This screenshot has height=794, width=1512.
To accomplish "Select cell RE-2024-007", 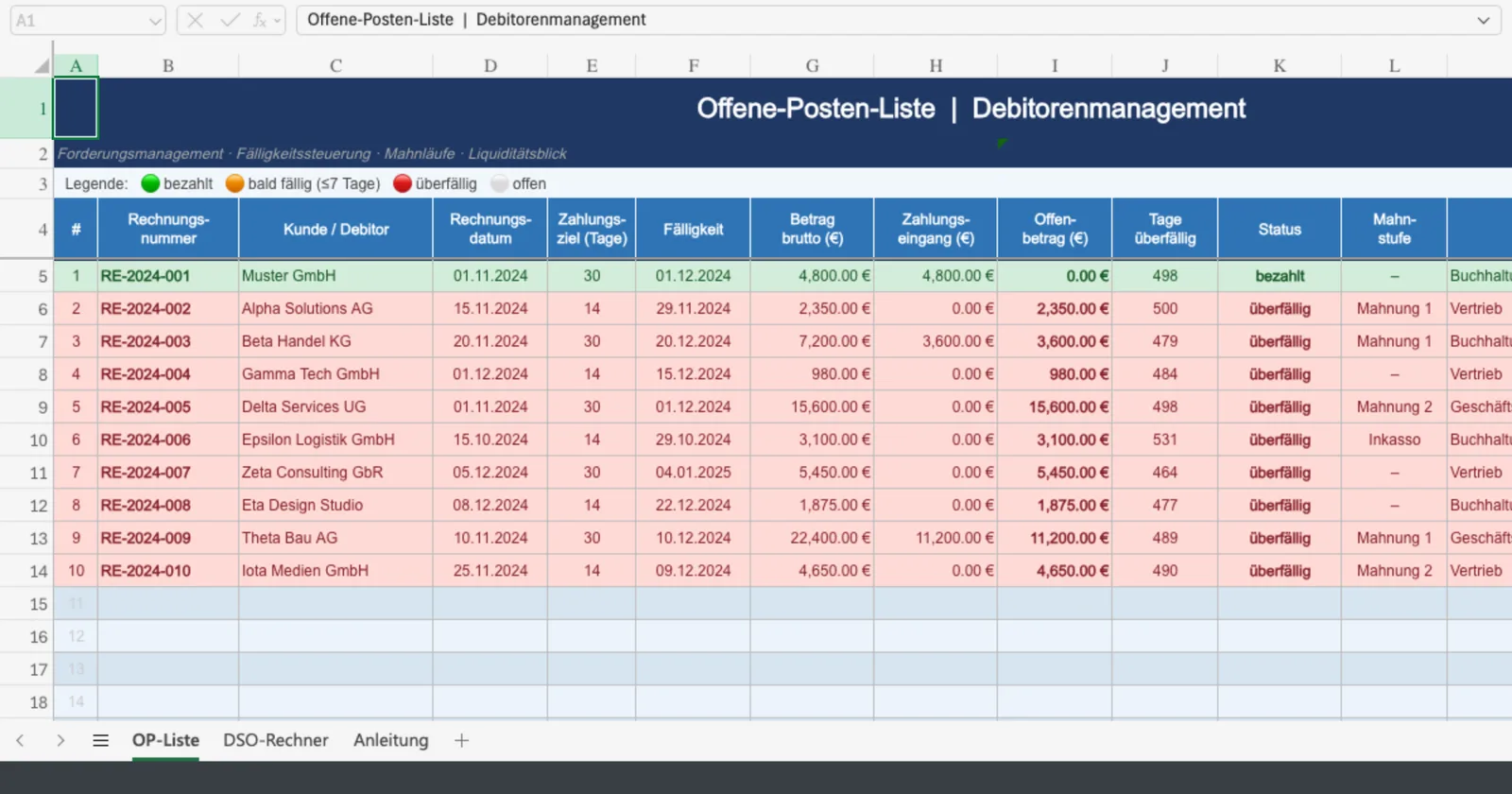I will tap(168, 473).
